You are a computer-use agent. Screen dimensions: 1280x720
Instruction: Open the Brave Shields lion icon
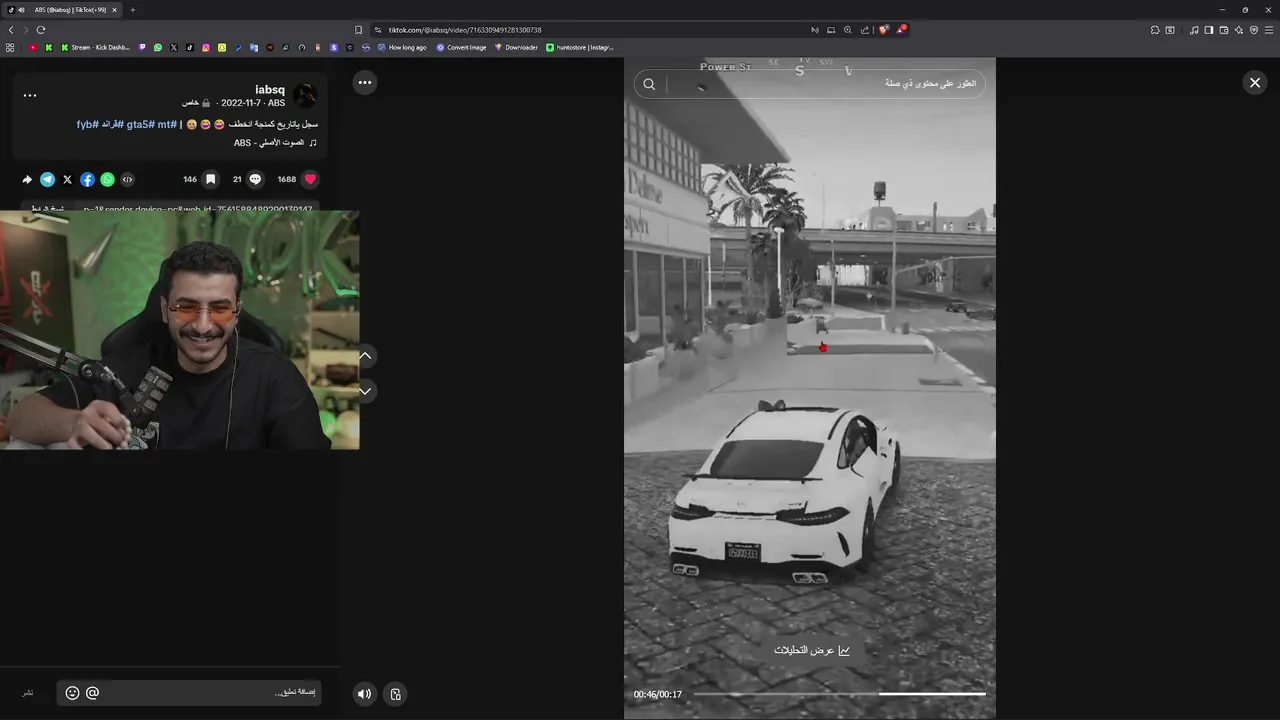pos(883,30)
